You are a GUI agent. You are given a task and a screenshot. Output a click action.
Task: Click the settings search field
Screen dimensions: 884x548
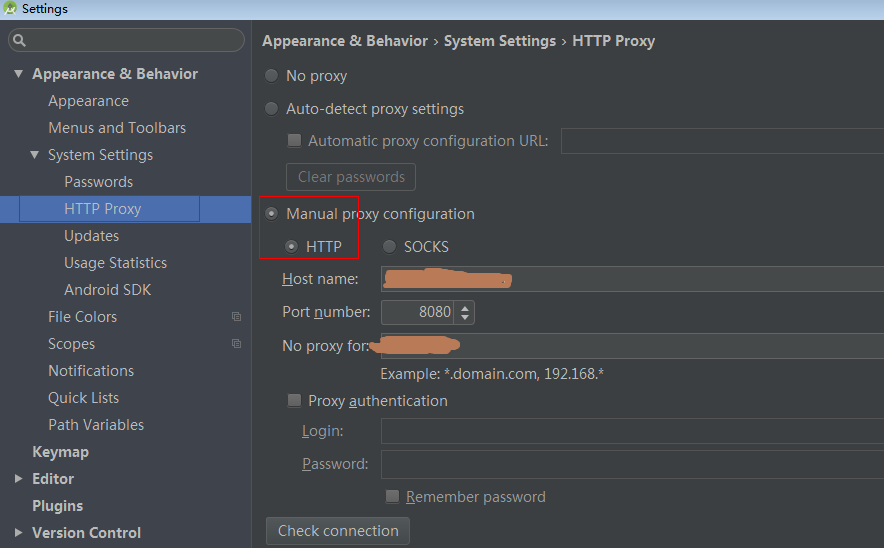pos(126,40)
